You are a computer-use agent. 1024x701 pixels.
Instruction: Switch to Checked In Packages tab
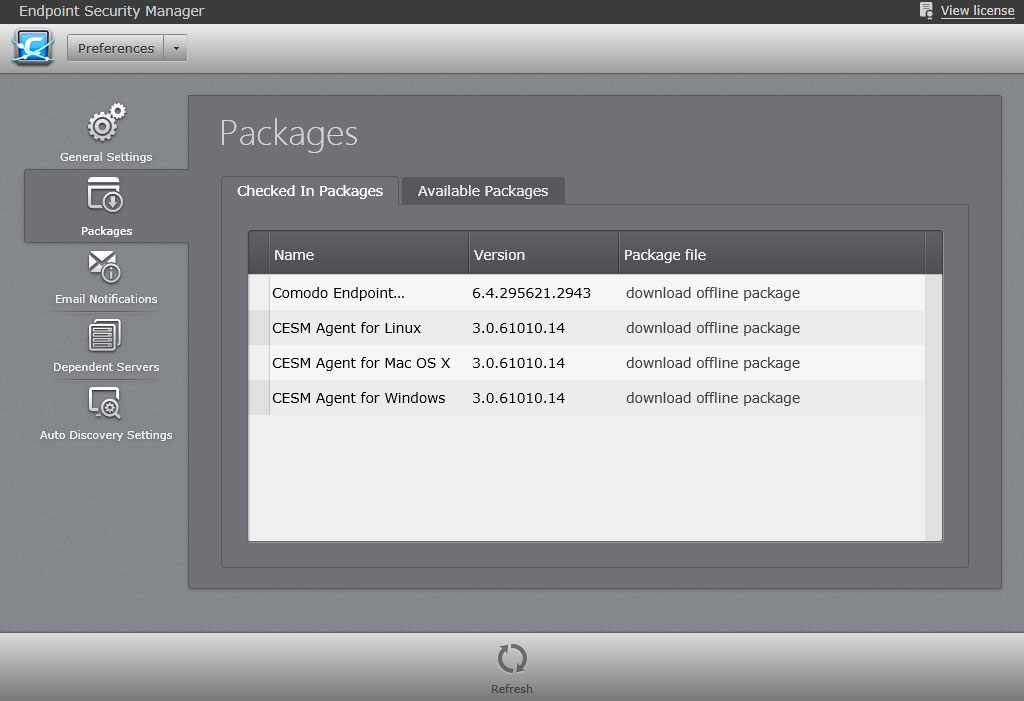pyautogui.click(x=310, y=191)
